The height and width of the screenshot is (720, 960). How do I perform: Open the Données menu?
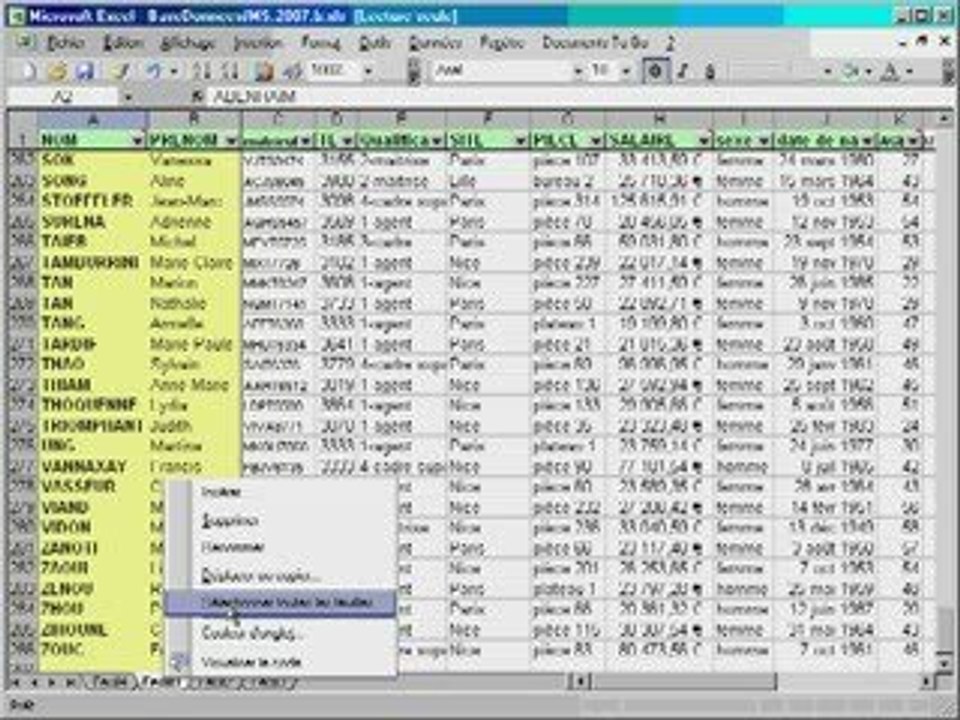(435, 43)
